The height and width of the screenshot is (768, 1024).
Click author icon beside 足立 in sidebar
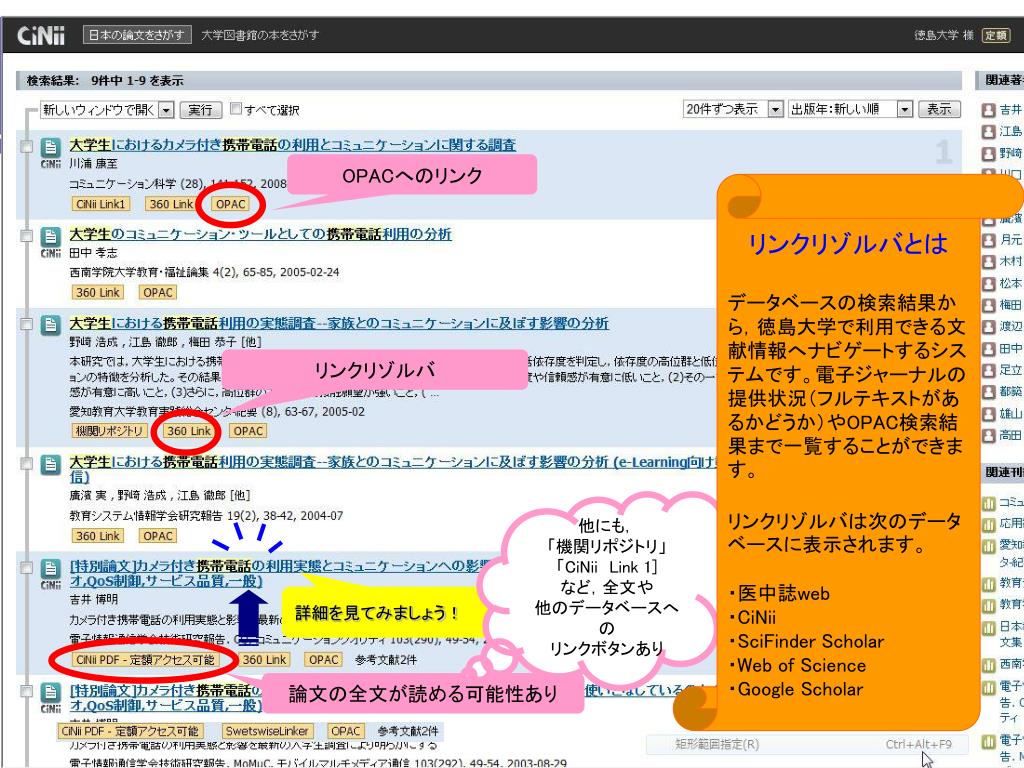[x=989, y=370]
